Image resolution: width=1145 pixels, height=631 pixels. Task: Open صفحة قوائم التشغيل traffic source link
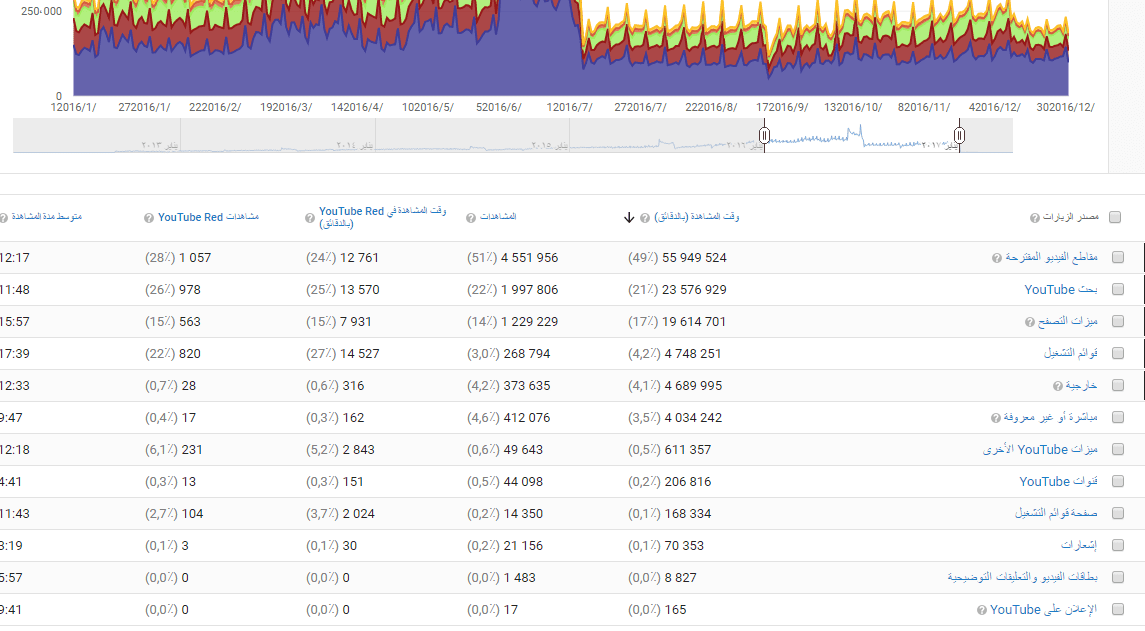coord(1056,514)
